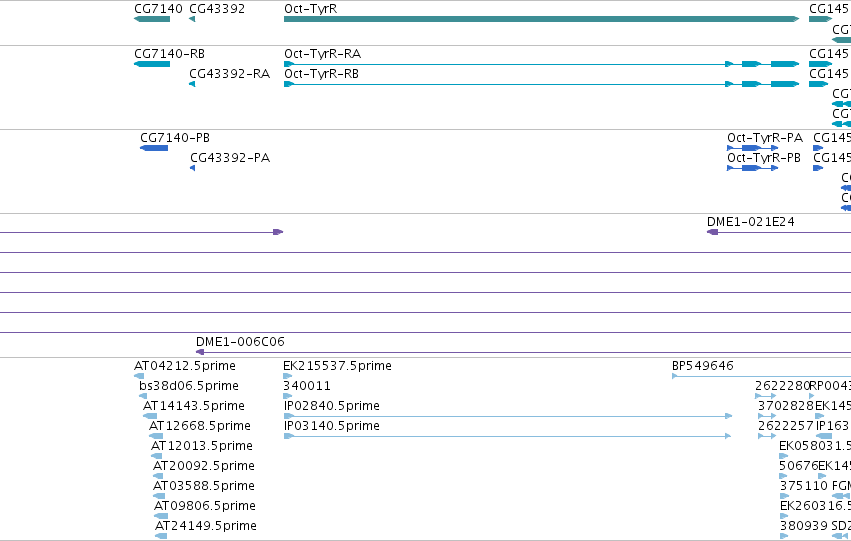Select the bs38d06.5prime EST

click(143, 396)
